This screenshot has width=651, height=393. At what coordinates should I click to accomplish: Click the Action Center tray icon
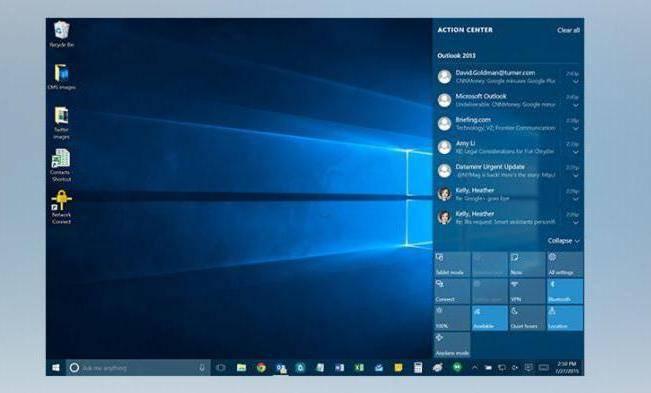click(529, 368)
